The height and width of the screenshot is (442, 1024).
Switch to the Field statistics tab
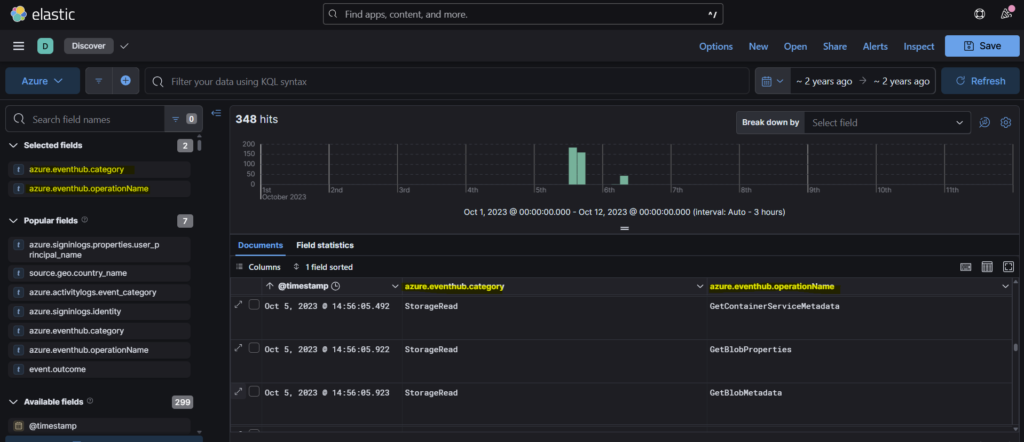click(x=325, y=245)
